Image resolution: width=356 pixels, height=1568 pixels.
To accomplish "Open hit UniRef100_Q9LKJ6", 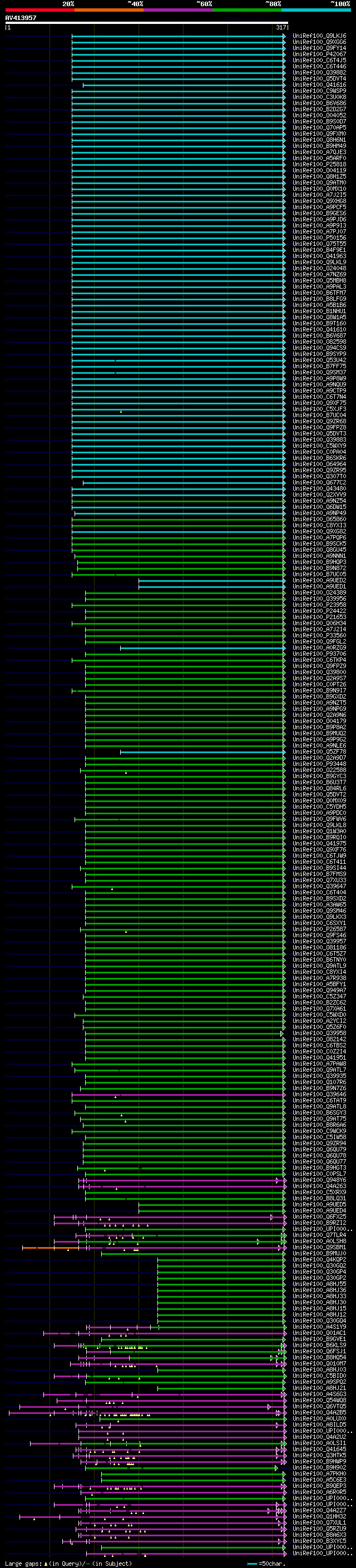I will point(319,36).
